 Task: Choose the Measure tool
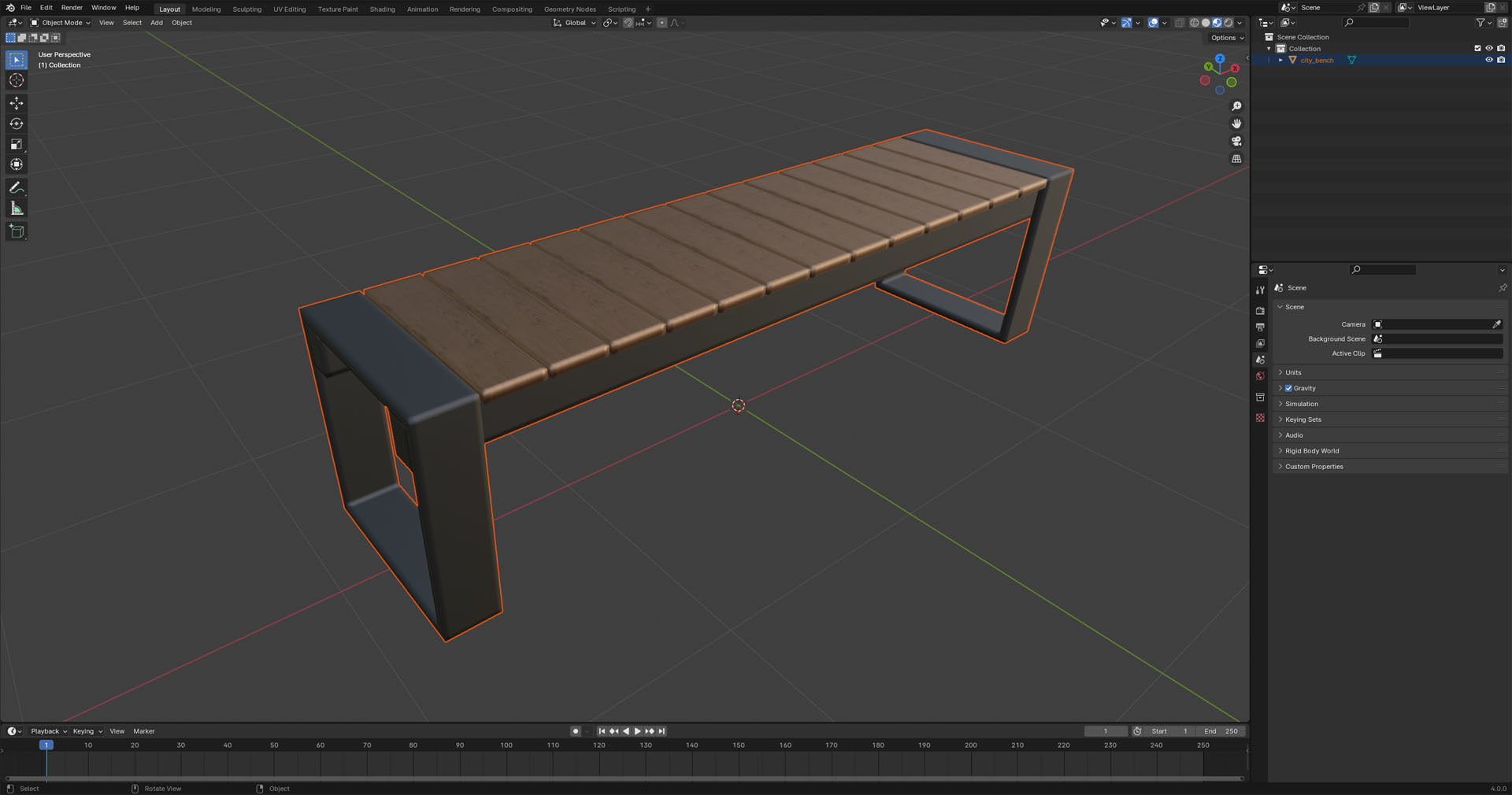17,209
